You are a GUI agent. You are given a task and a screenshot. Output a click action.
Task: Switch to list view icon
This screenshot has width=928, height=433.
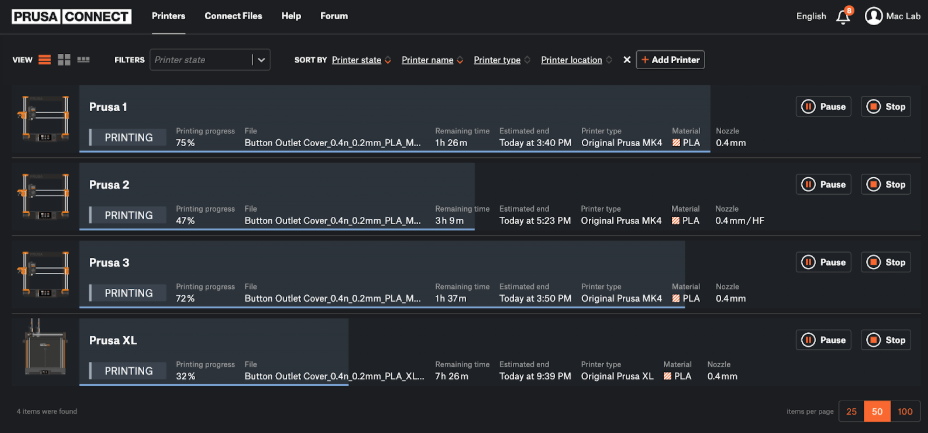click(45, 60)
